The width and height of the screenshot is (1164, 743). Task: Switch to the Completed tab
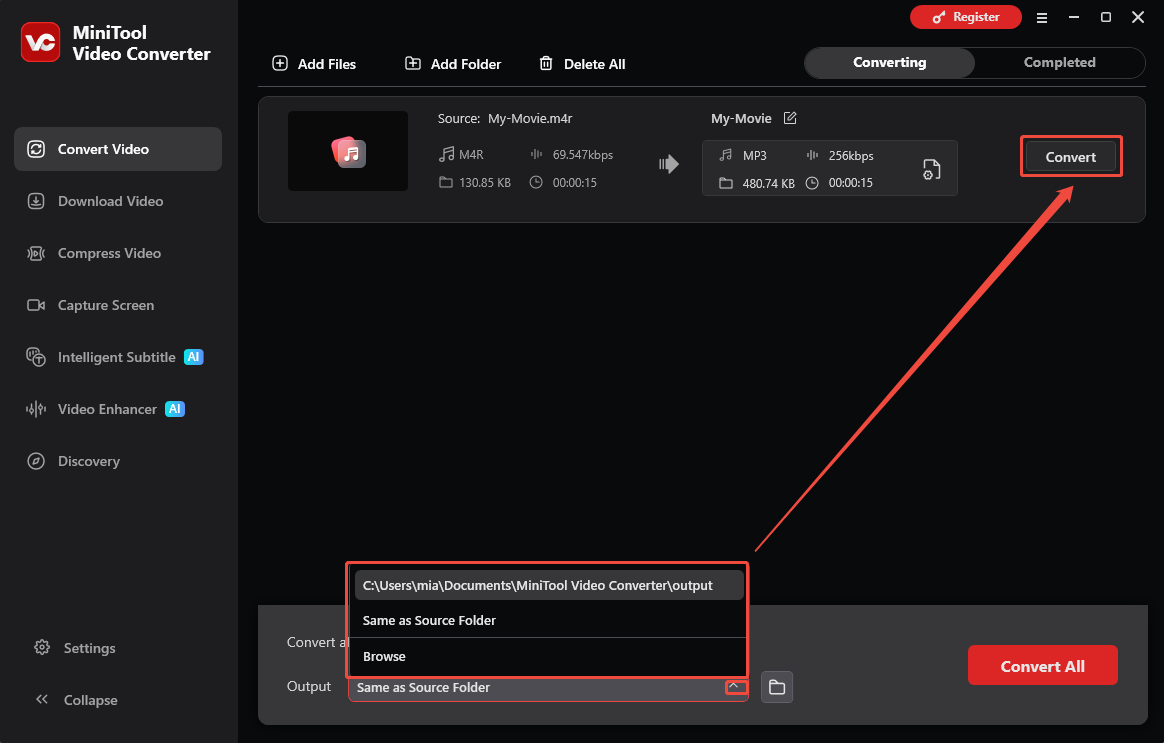click(1059, 62)
